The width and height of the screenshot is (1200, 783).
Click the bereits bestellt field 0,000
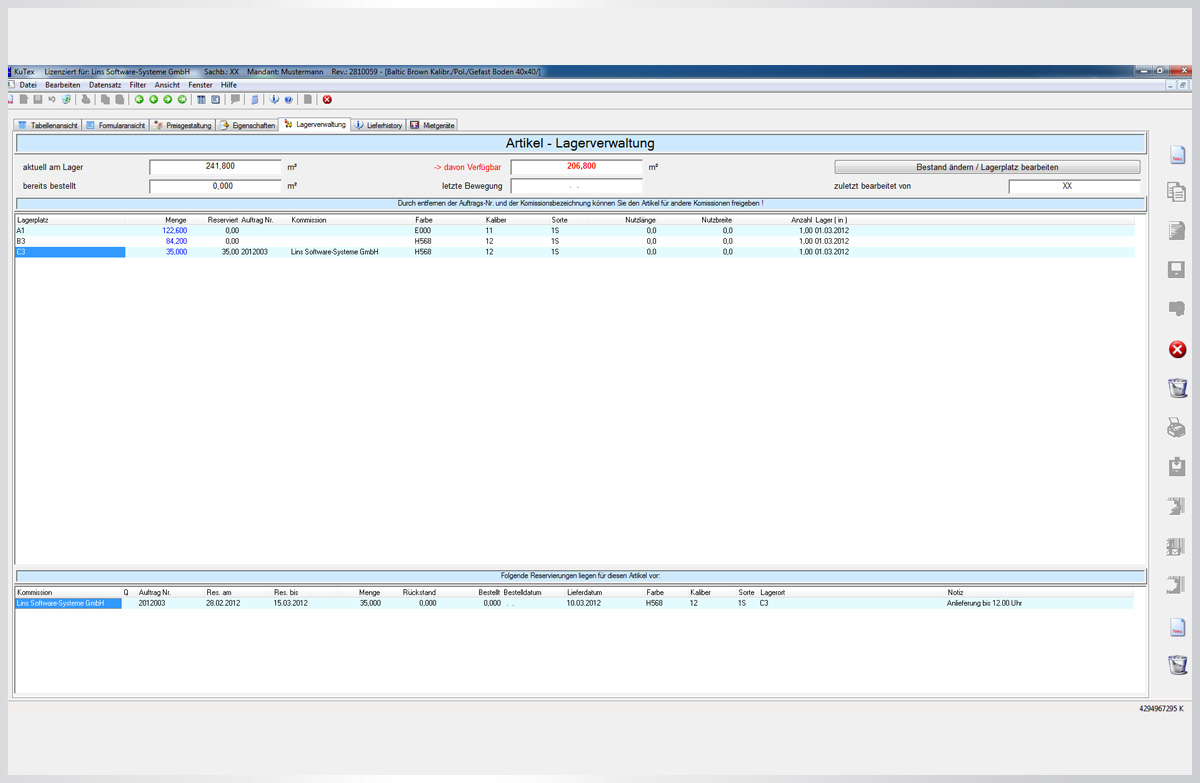point(216,186)
